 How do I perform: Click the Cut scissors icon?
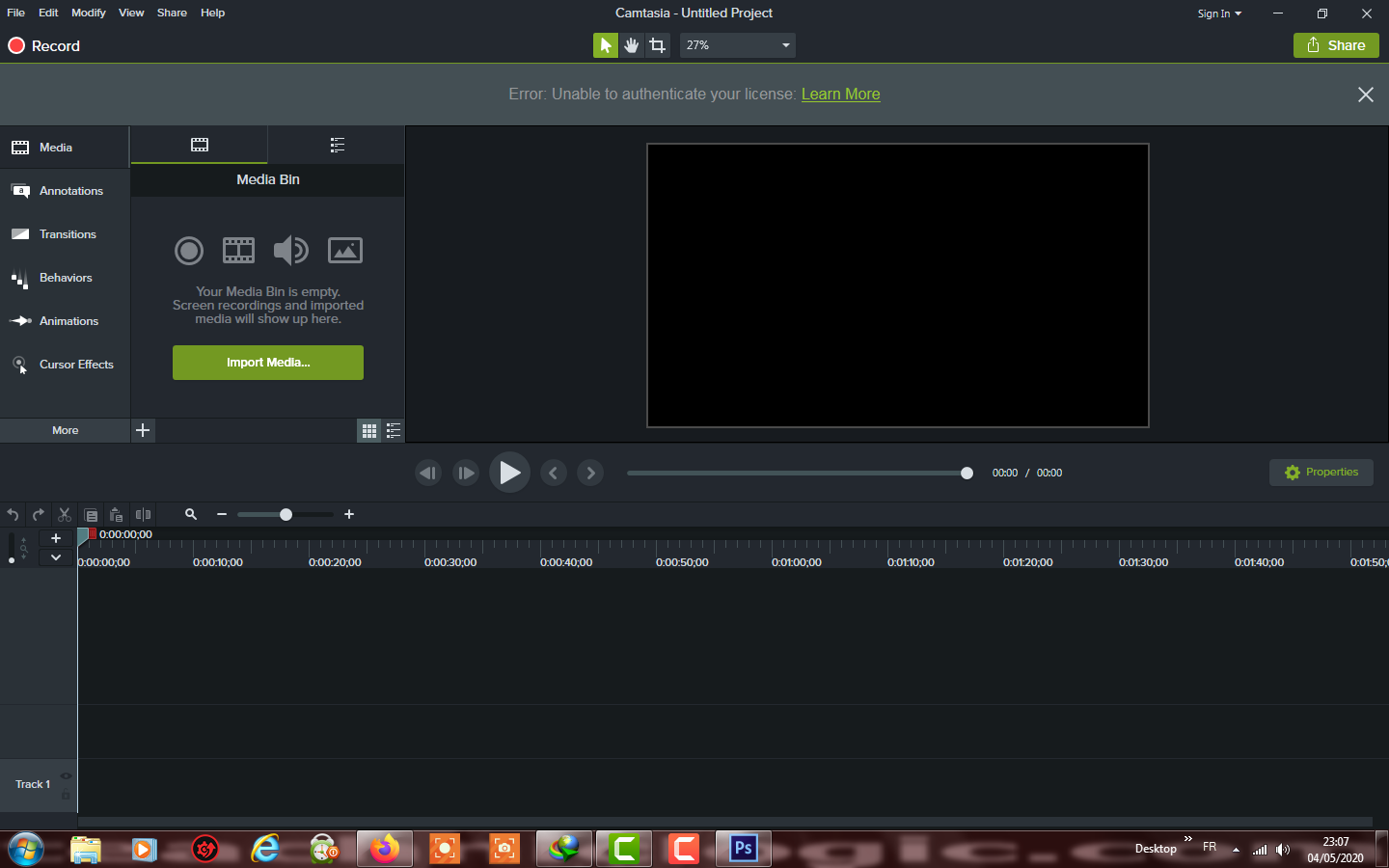pyautogui.click(x=65, y=515)
